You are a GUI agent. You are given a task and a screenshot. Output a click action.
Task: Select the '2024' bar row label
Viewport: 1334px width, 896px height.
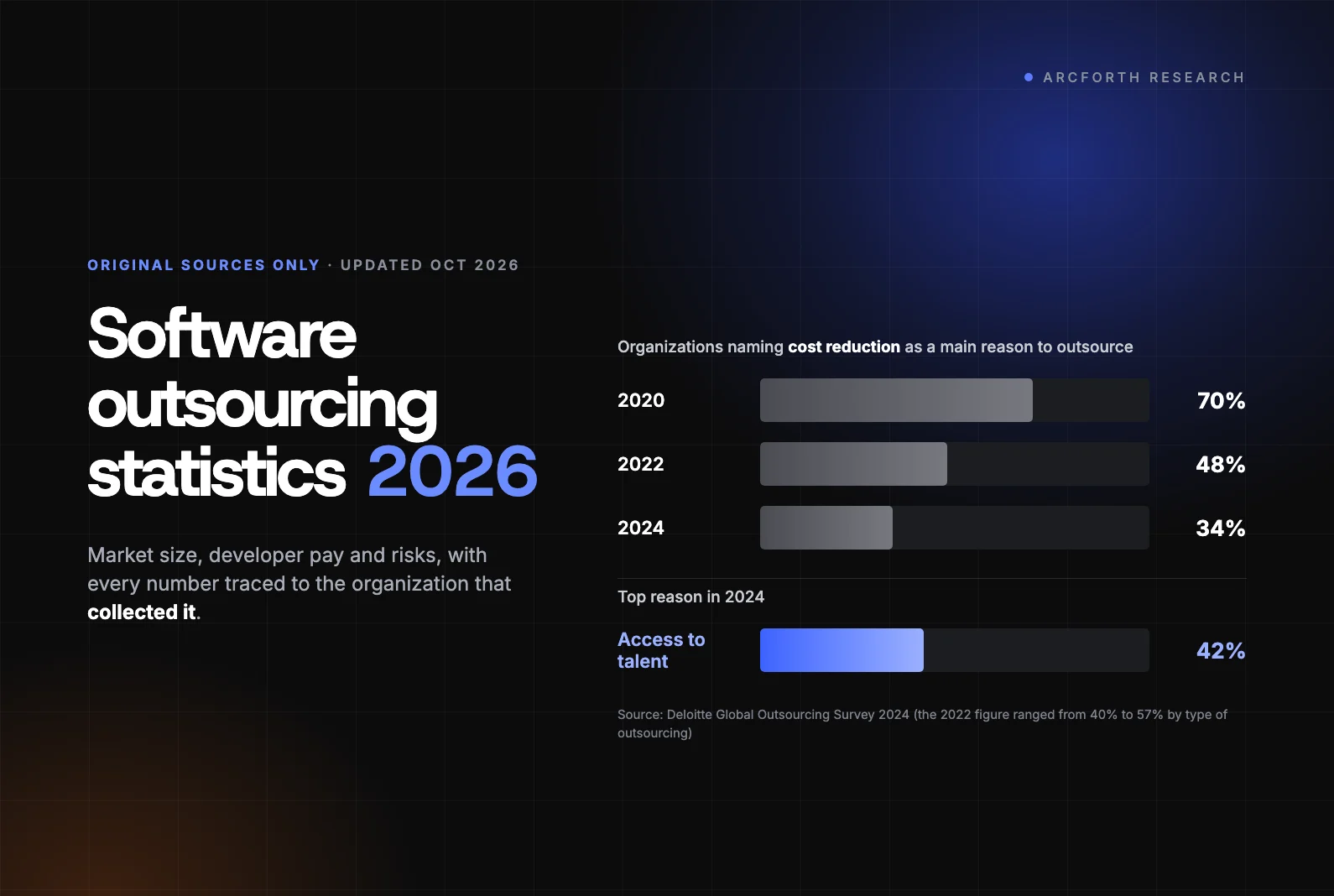coord(641,528)
